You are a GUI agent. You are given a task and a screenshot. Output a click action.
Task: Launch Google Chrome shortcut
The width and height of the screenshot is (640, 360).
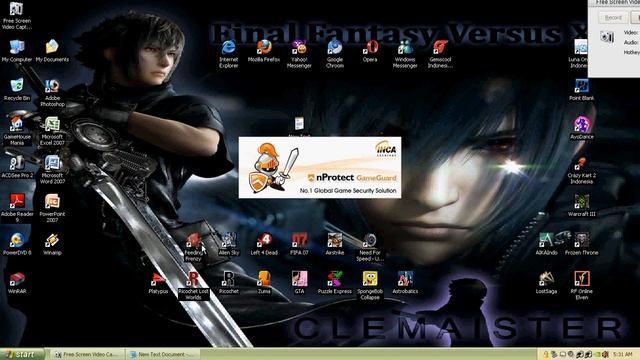pyautogui.click(x=335, y=54)
